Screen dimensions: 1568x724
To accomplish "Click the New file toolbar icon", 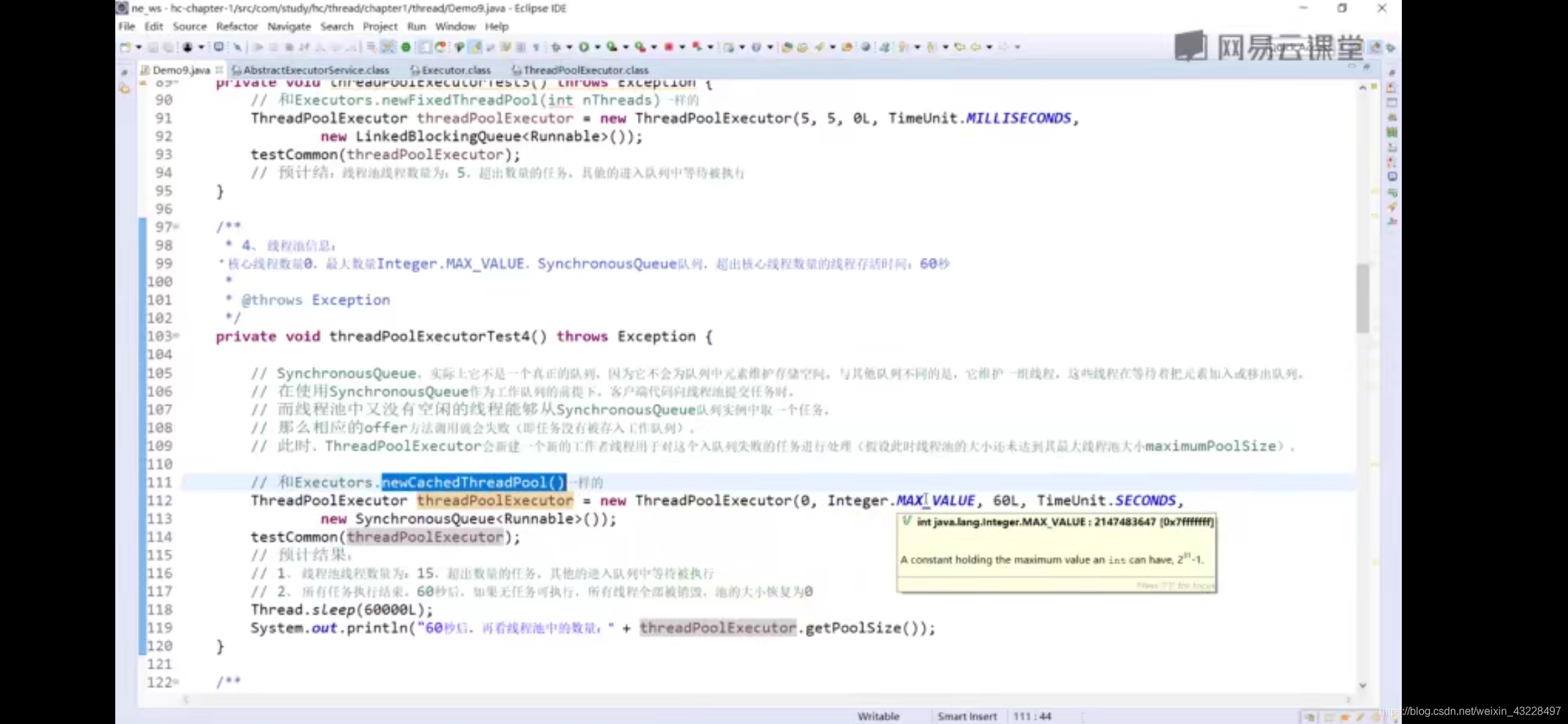I will click(125, 47).
